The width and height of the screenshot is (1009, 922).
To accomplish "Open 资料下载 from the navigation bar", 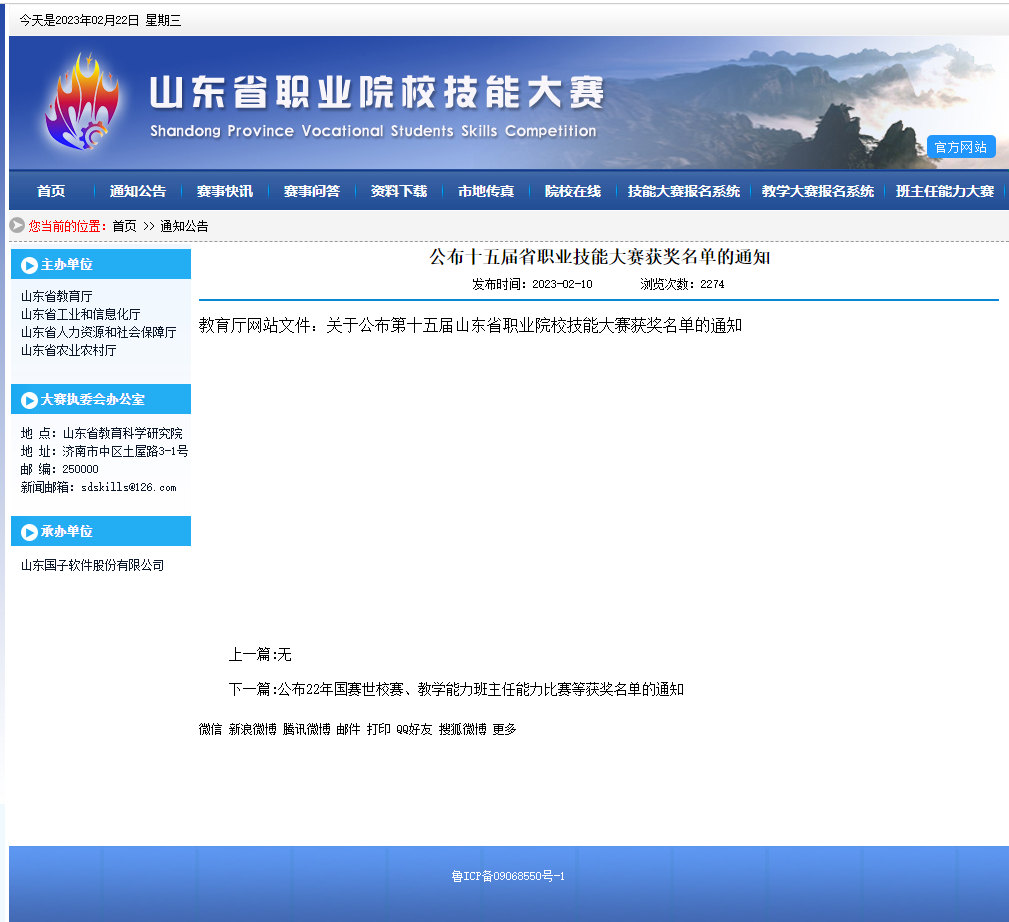I will coord(399,191).
